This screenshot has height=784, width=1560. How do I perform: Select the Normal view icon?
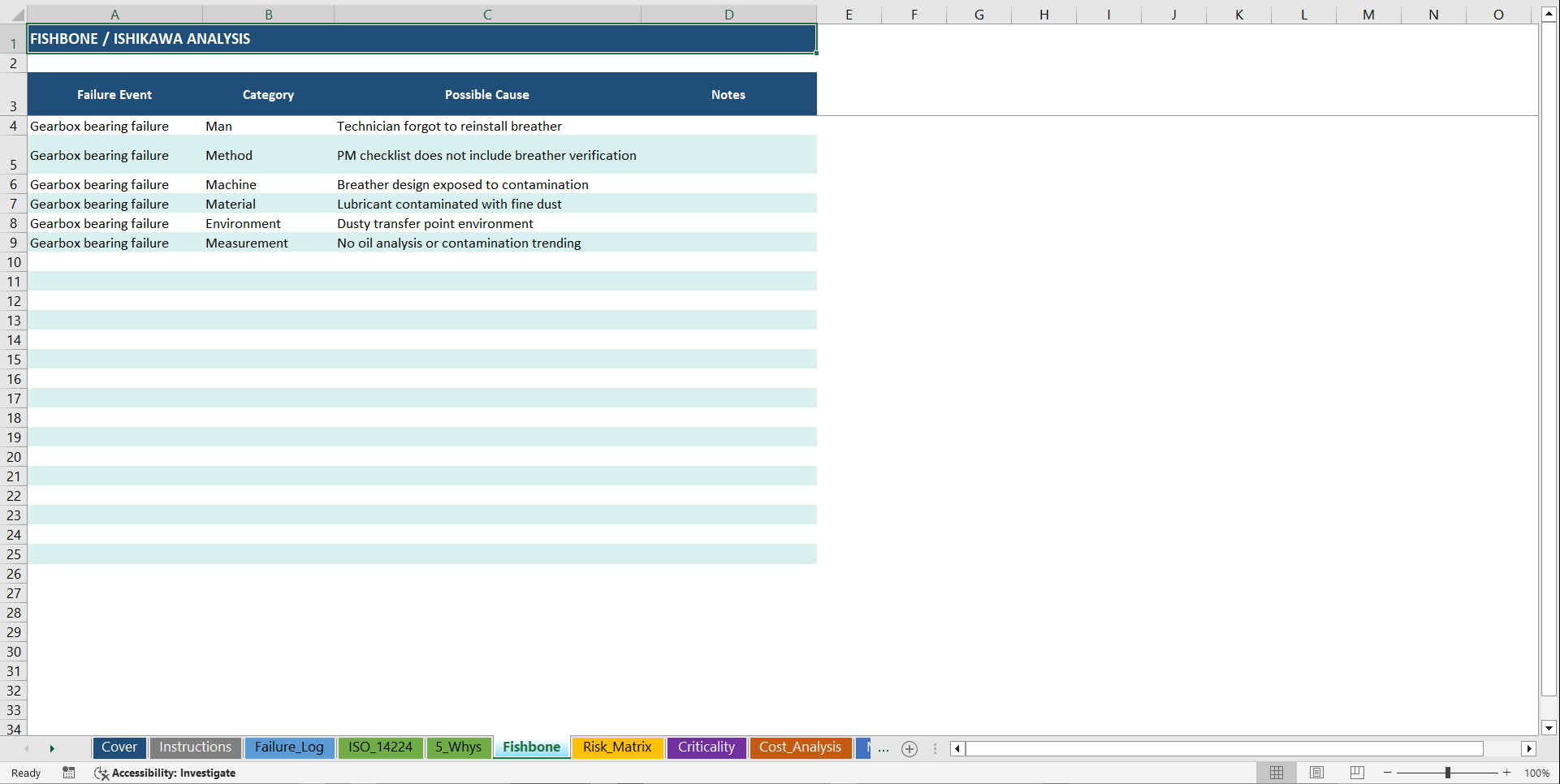tap(1277, 773)
